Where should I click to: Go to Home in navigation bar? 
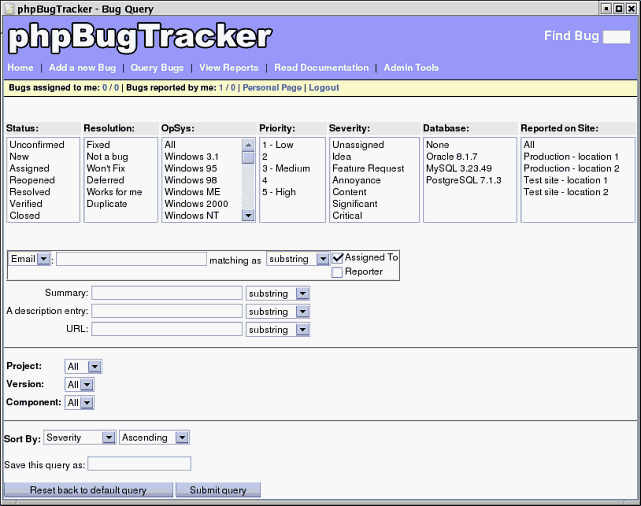tap(20, 68)
